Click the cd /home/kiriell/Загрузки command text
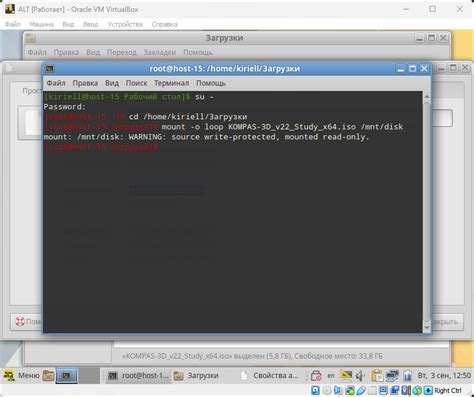The height and width of the screenshot is (397, 474). (x=188, y=117)
